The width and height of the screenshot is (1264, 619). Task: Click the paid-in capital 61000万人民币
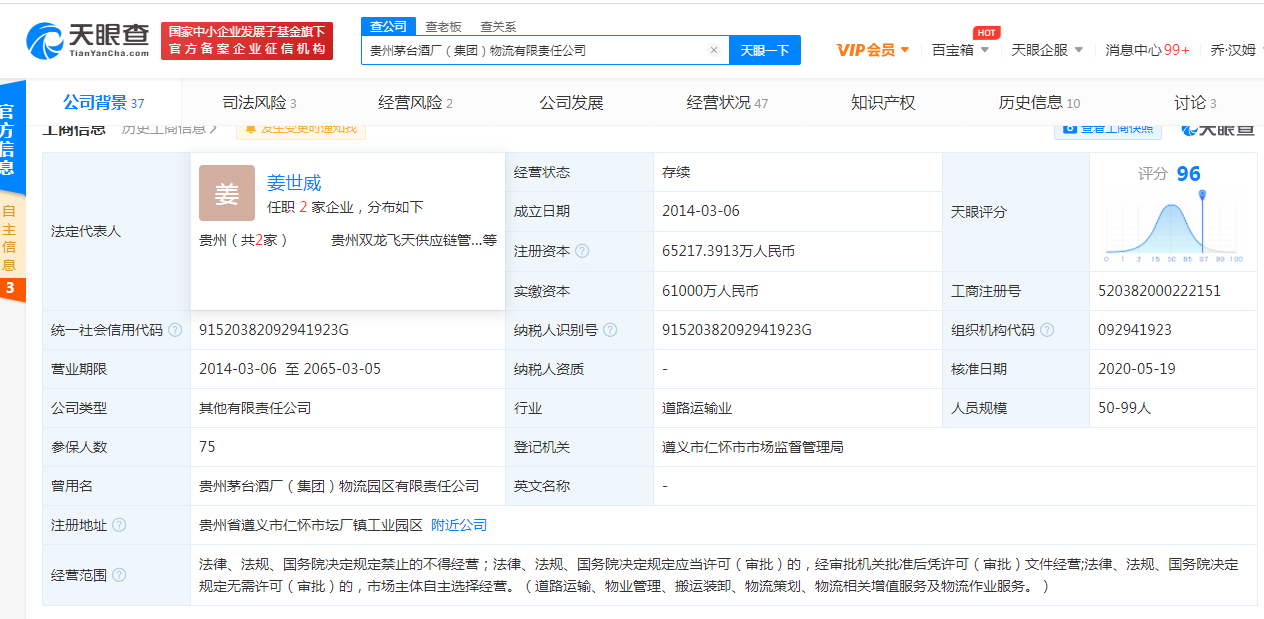coord(710,291)
